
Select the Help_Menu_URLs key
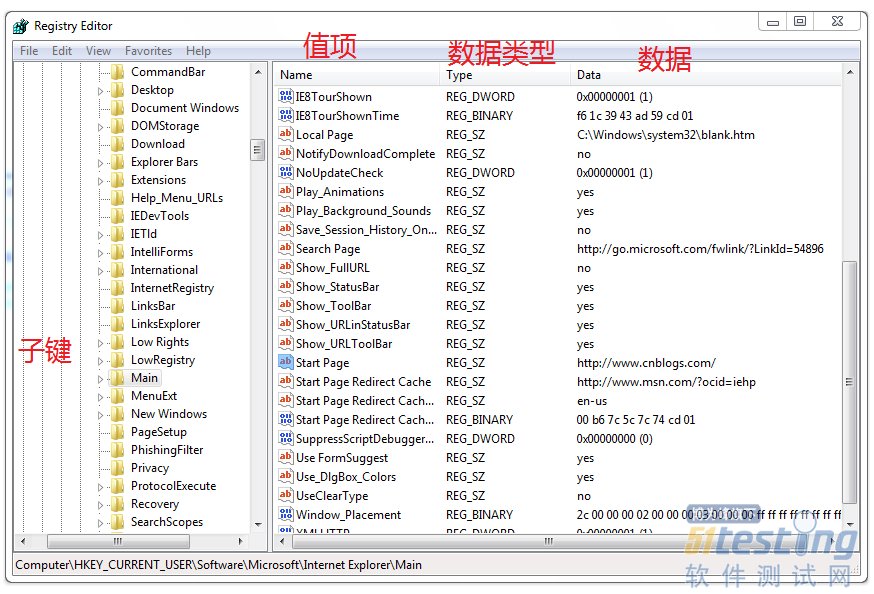coord(177,198)
